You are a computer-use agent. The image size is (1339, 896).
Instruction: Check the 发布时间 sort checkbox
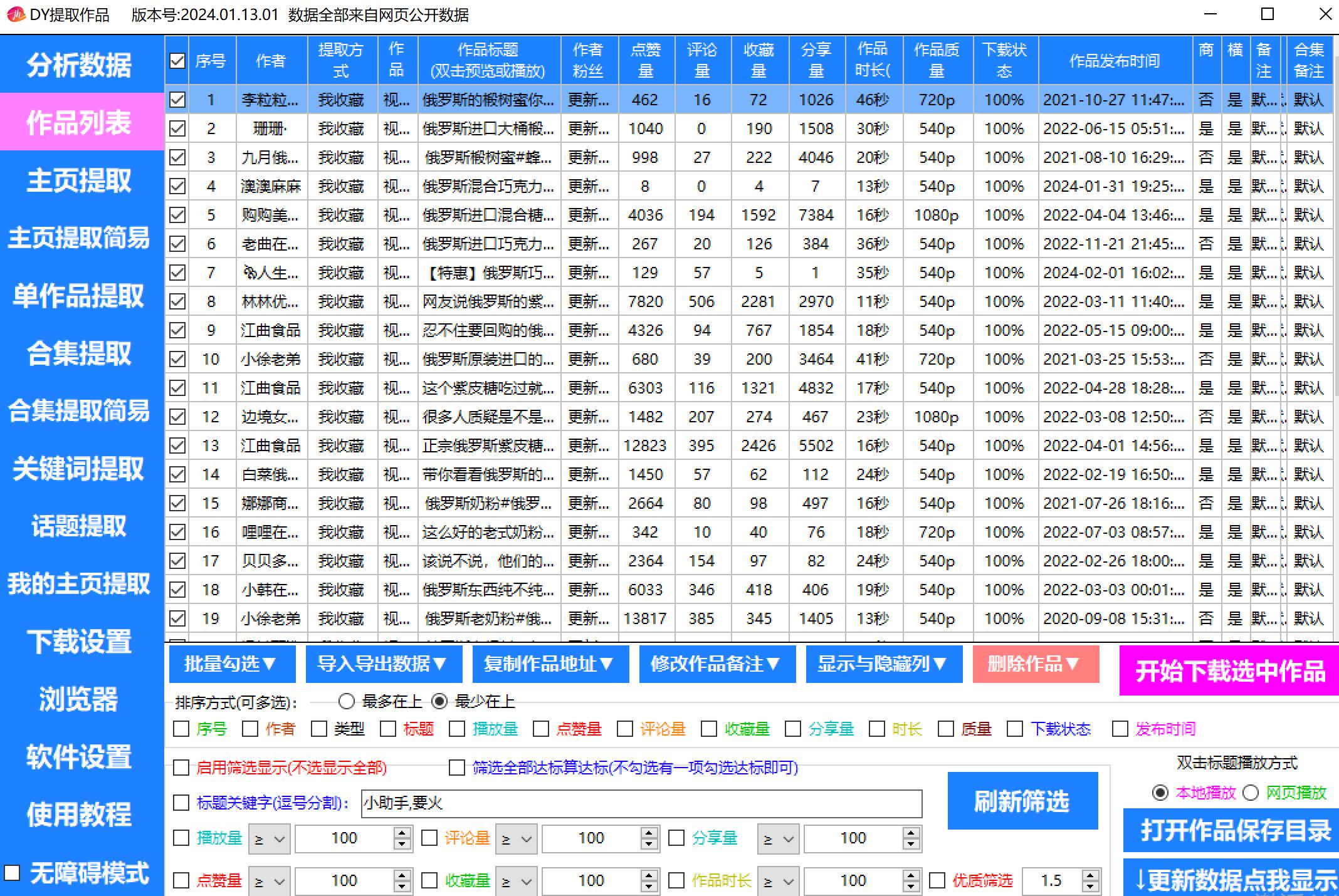click(1120, 729)
